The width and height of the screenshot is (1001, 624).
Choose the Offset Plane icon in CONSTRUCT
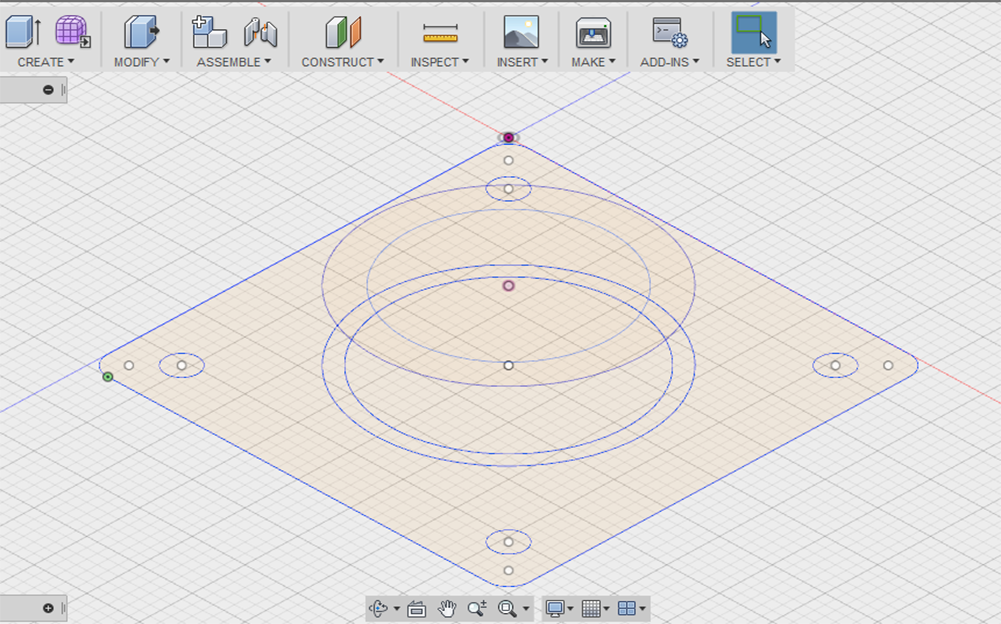coord(343,32)
